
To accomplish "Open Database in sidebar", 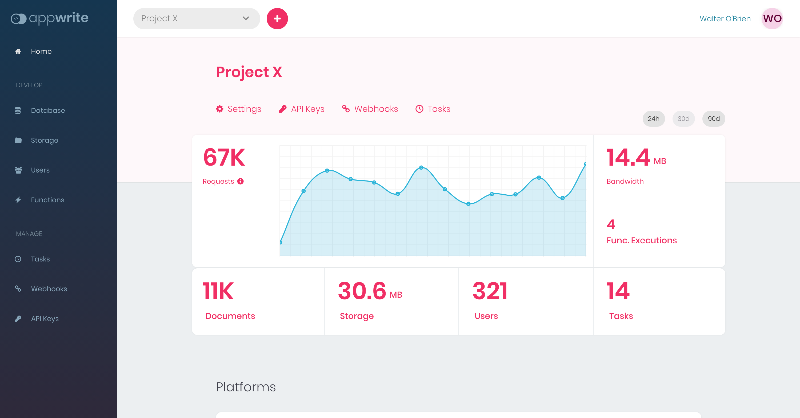I will pos(47,110).
